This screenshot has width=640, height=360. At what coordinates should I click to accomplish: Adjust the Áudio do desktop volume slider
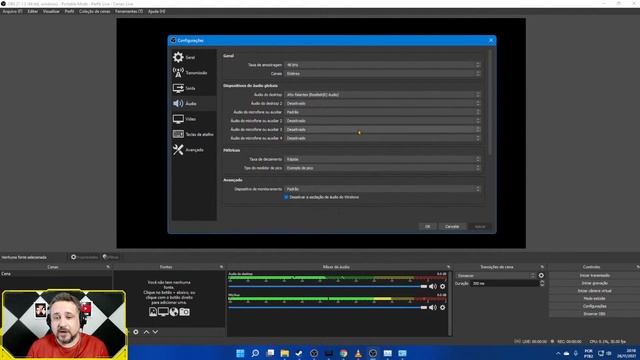coord(327,287)
